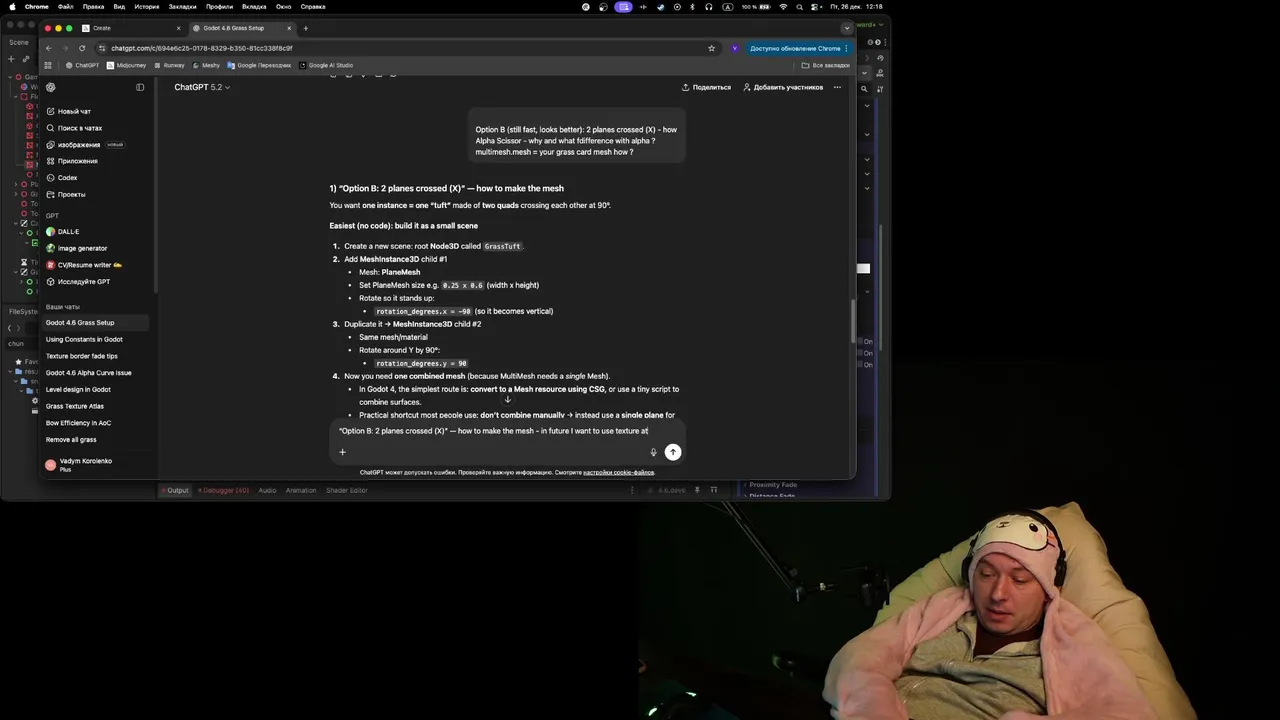
Task: Click into the message composer text field
Action: pyautogui.click(x=505, y=431)
